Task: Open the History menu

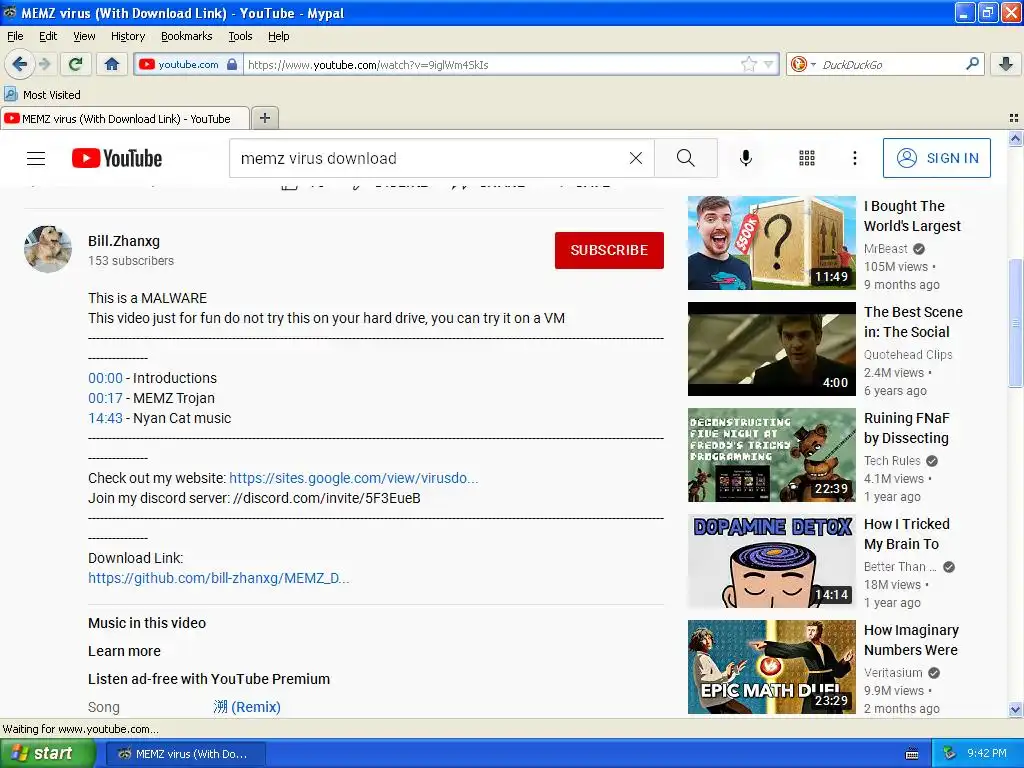Action: point(128,36)
